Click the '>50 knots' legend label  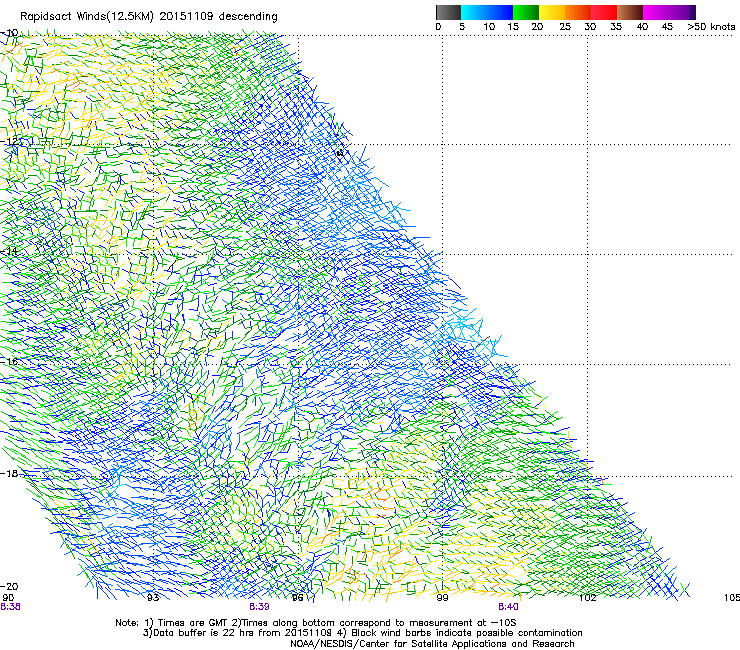click(x=711, y=27)
